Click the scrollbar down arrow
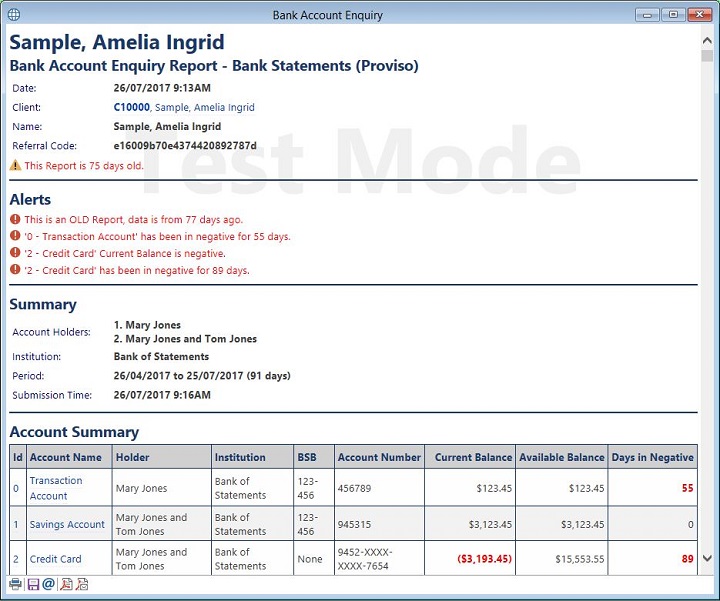This screenshot has width=720, height=601. tap(707, 559)
